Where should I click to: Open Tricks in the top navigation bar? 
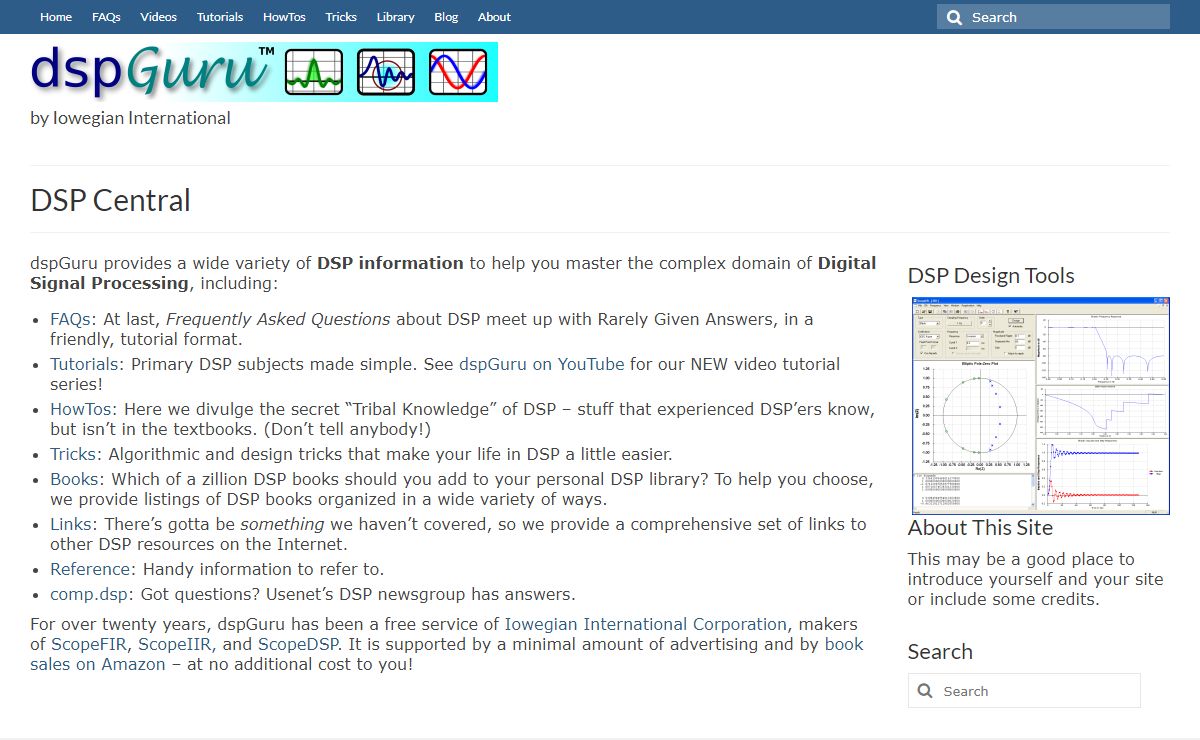tap(341, 17)
